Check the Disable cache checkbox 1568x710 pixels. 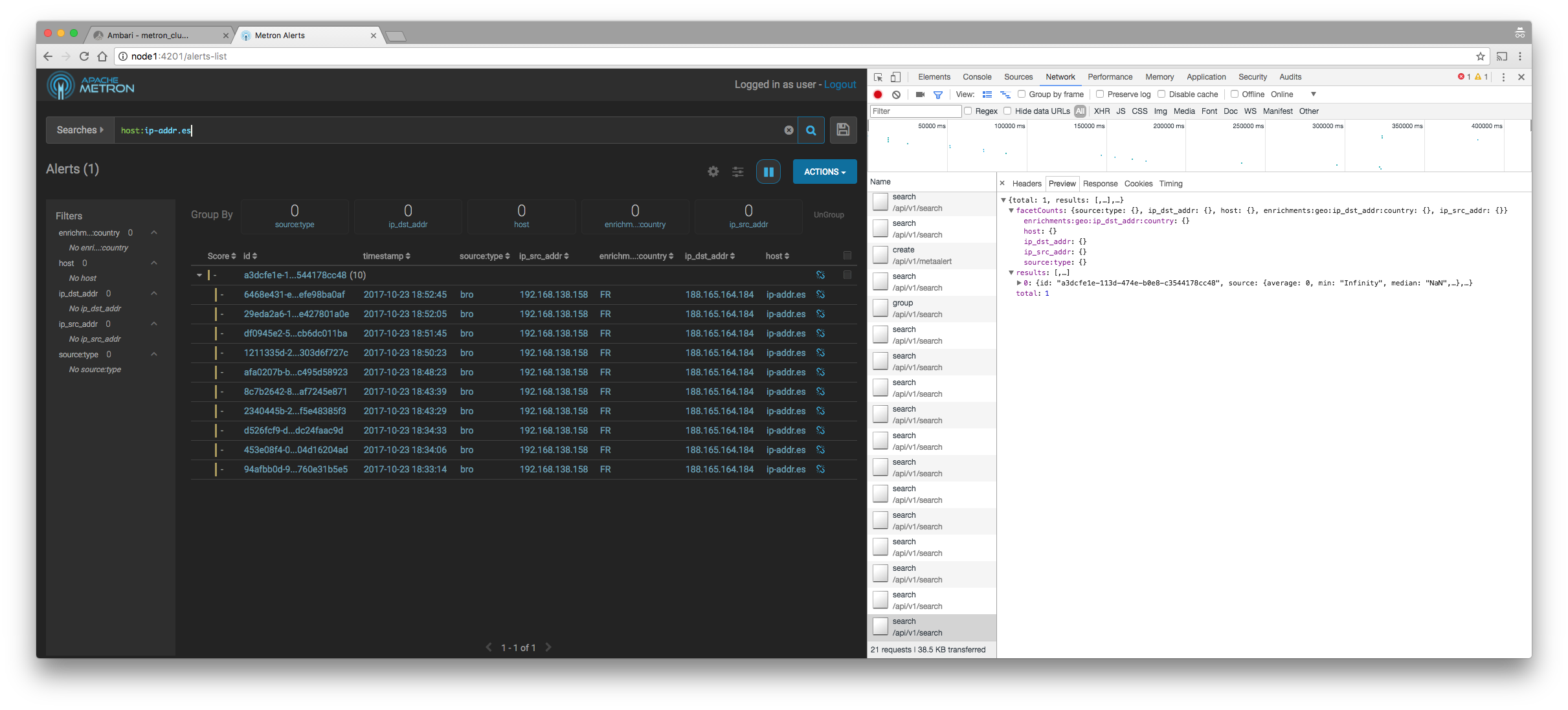coord(1161,94)
